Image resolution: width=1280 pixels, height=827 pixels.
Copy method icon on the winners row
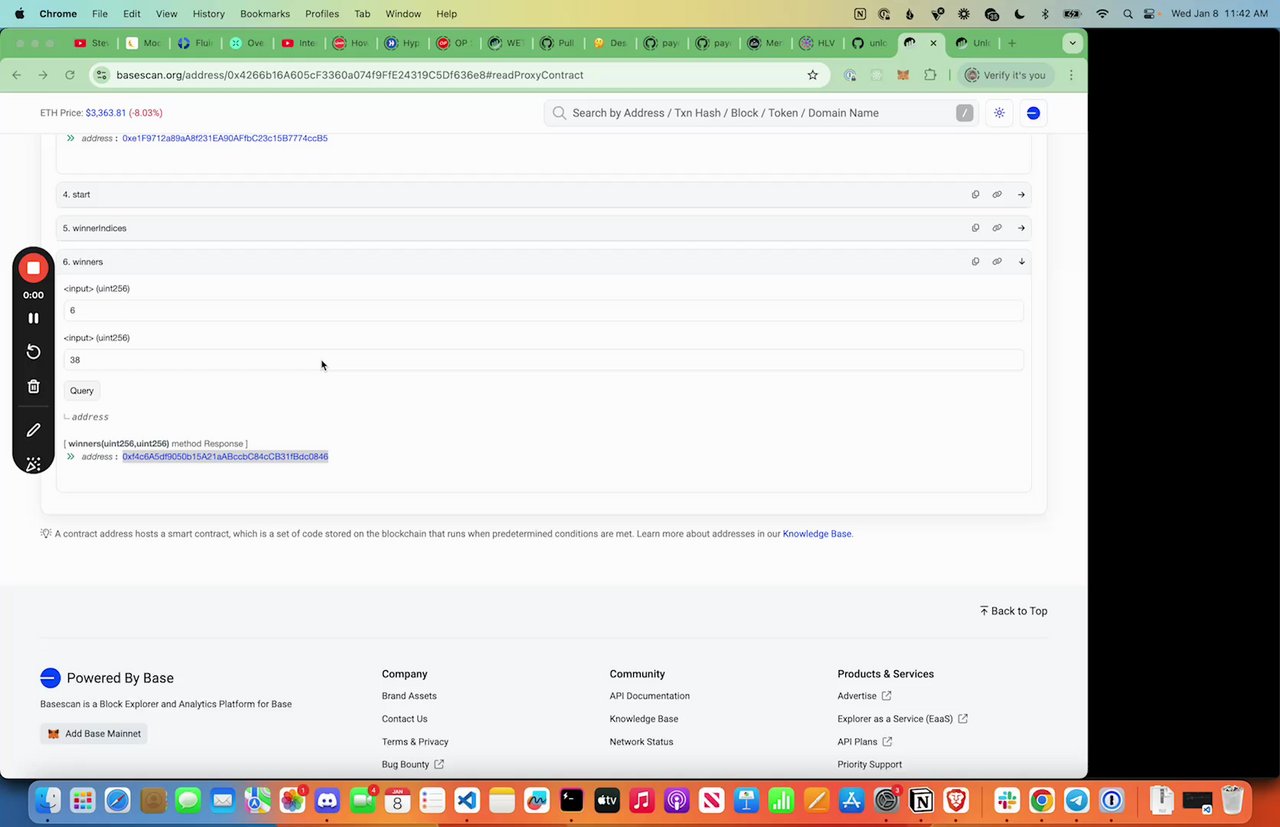(x=975, y=262)
